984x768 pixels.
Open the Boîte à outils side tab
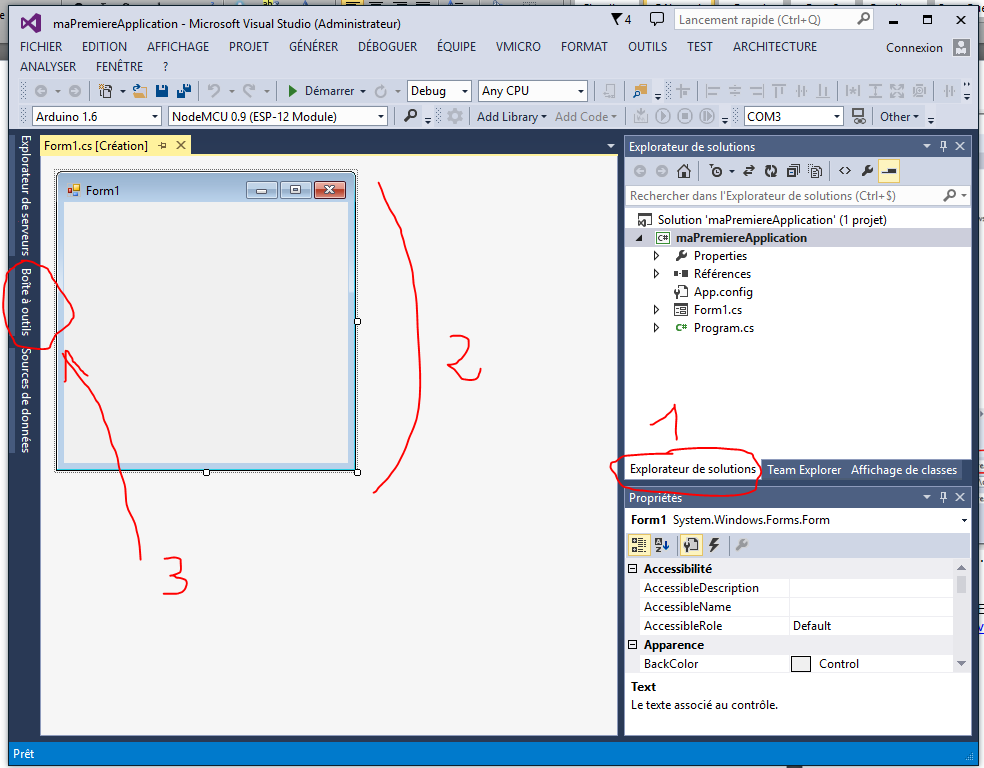[x=26, y=302]
